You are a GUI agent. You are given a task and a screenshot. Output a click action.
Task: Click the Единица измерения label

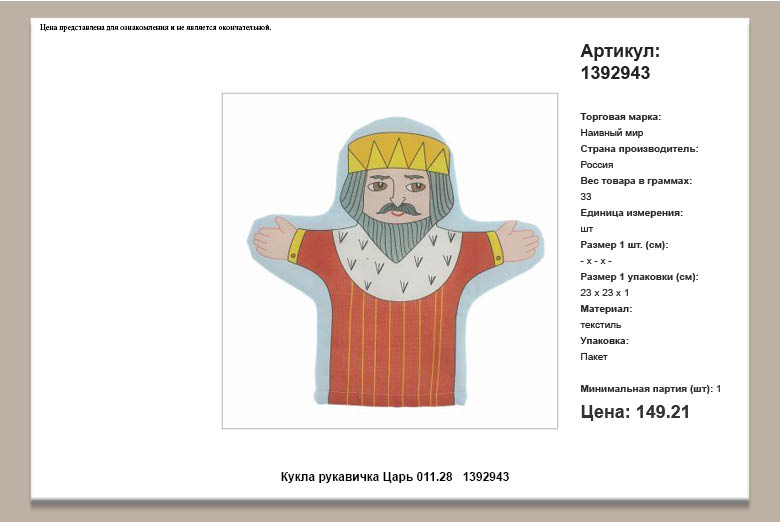coord(631,213)
